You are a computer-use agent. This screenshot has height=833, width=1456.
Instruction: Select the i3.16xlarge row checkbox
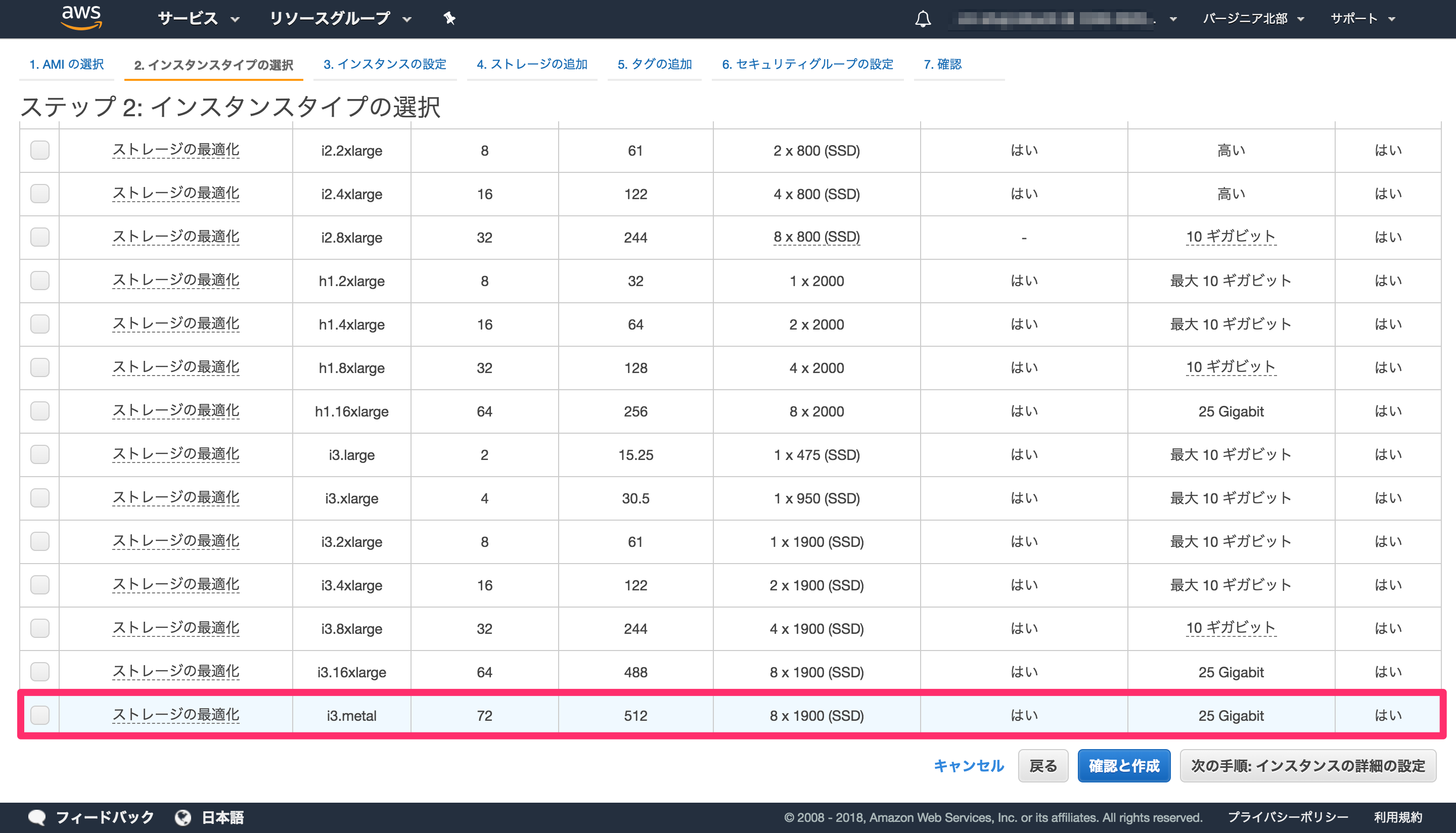coord(40,672)
